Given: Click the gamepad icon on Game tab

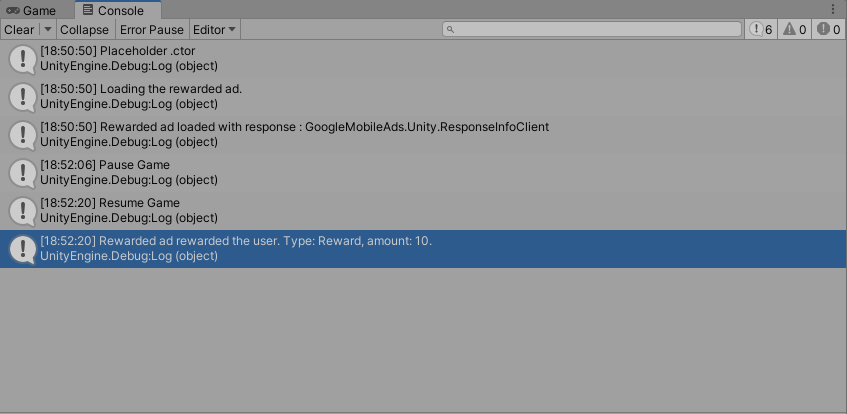Looking at the screenshot, I should tap(13, 11).
